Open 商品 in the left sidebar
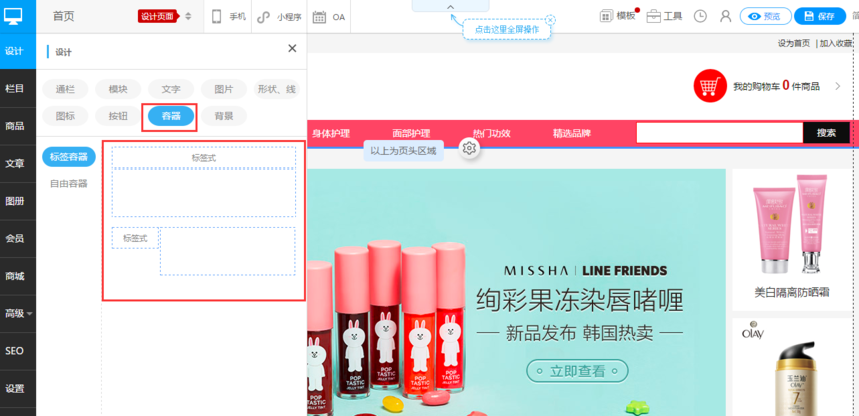The height and width of the screenshot is (416, 859). tap(15, 126)
